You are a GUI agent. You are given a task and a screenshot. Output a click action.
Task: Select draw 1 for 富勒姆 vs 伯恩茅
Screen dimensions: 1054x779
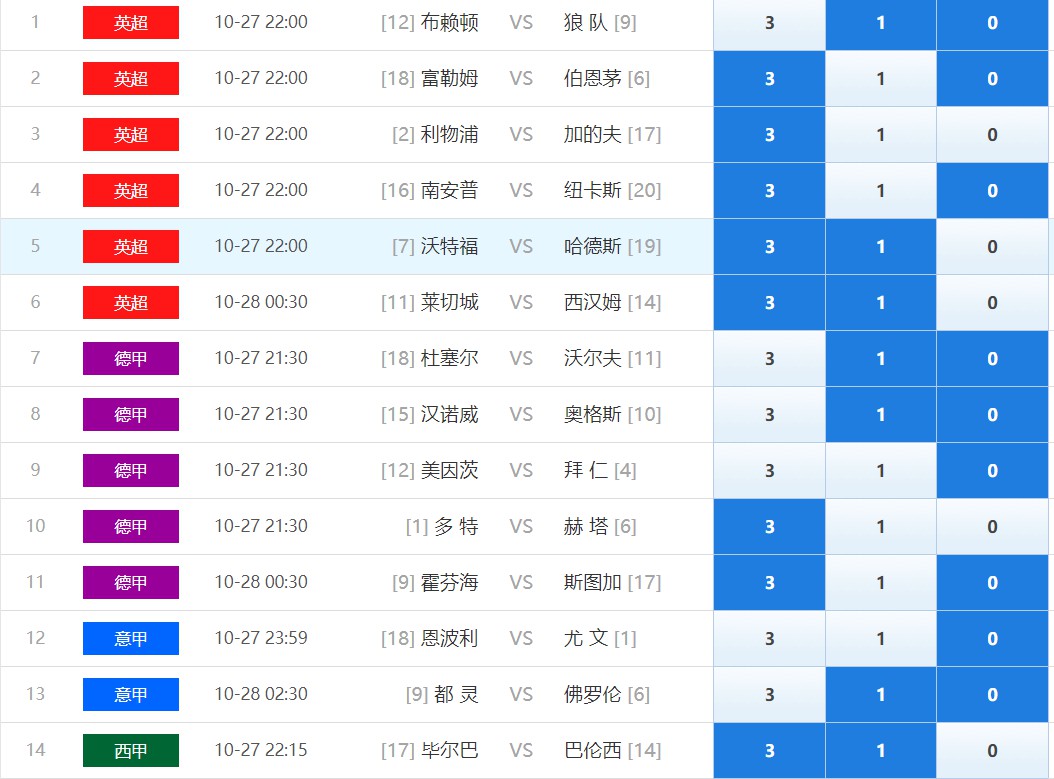click(x=881, y=79)
